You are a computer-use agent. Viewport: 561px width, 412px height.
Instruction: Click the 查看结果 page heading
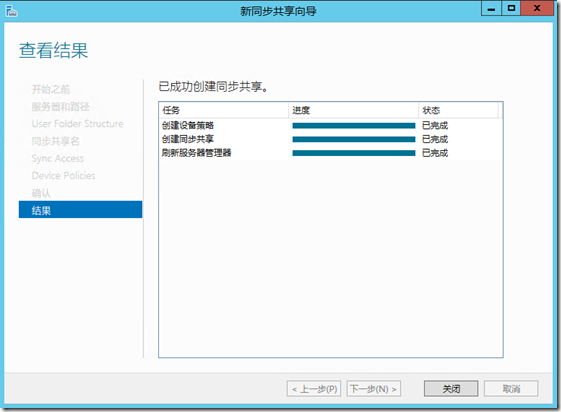tap(53, 50)
